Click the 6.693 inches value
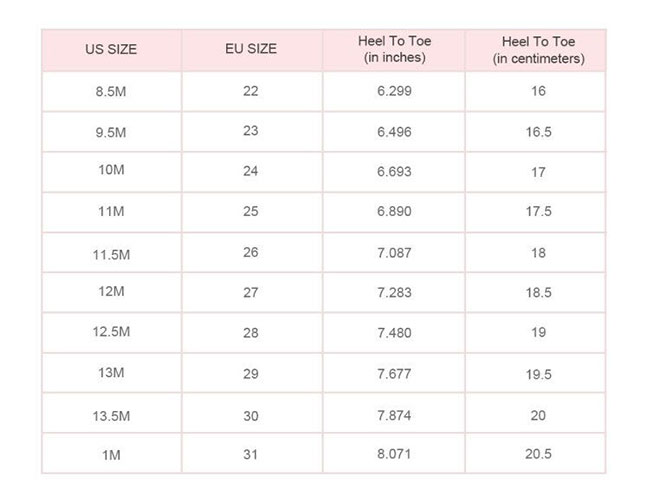This screenshot has width=650, height=503. 394,172
